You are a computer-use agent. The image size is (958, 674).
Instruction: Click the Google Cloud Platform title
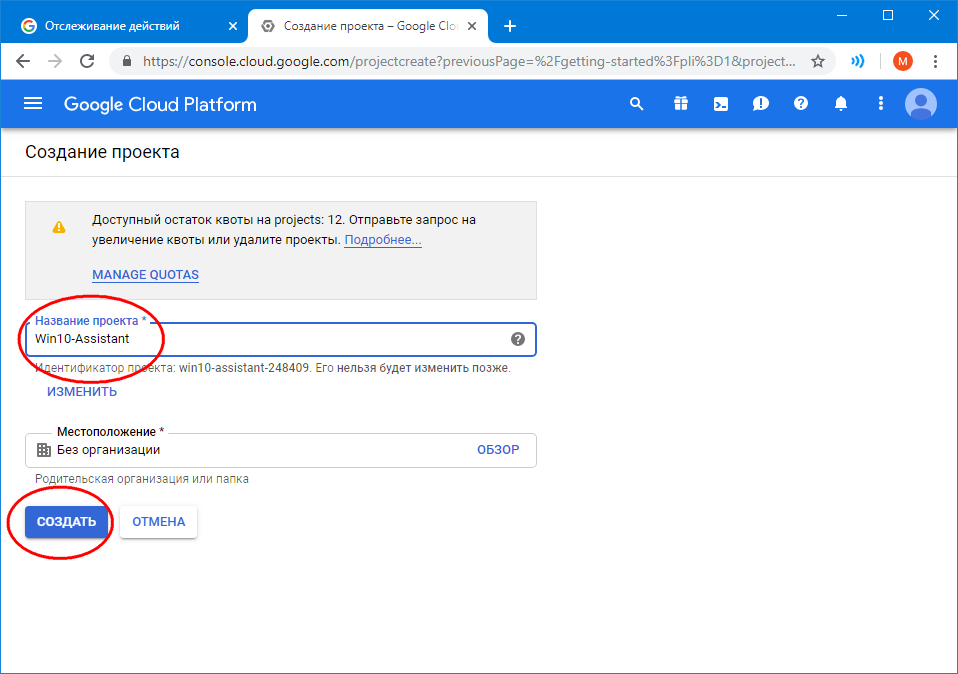(x=160, y=104)
